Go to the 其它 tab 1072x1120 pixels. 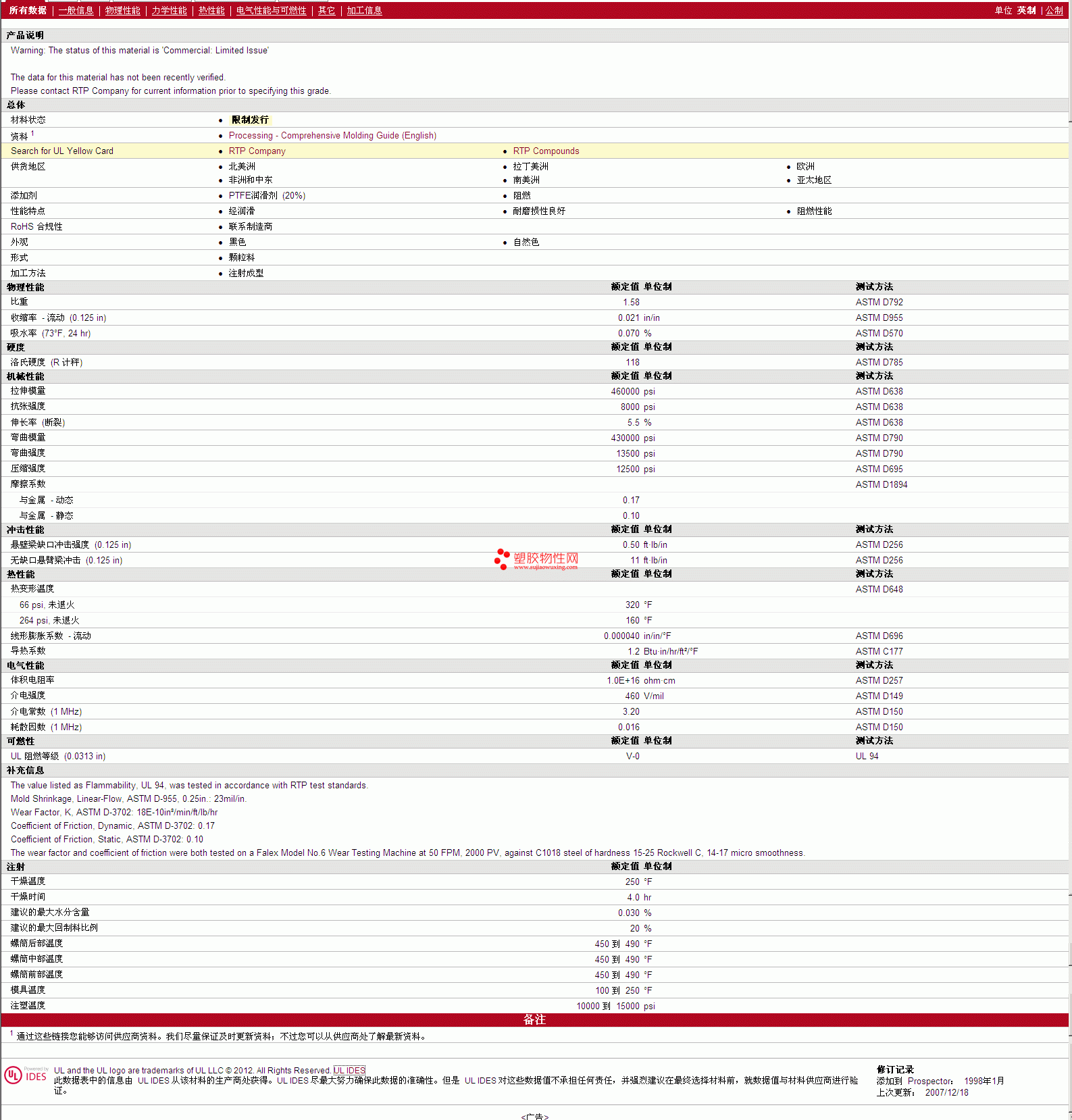[x=326, y=10]
